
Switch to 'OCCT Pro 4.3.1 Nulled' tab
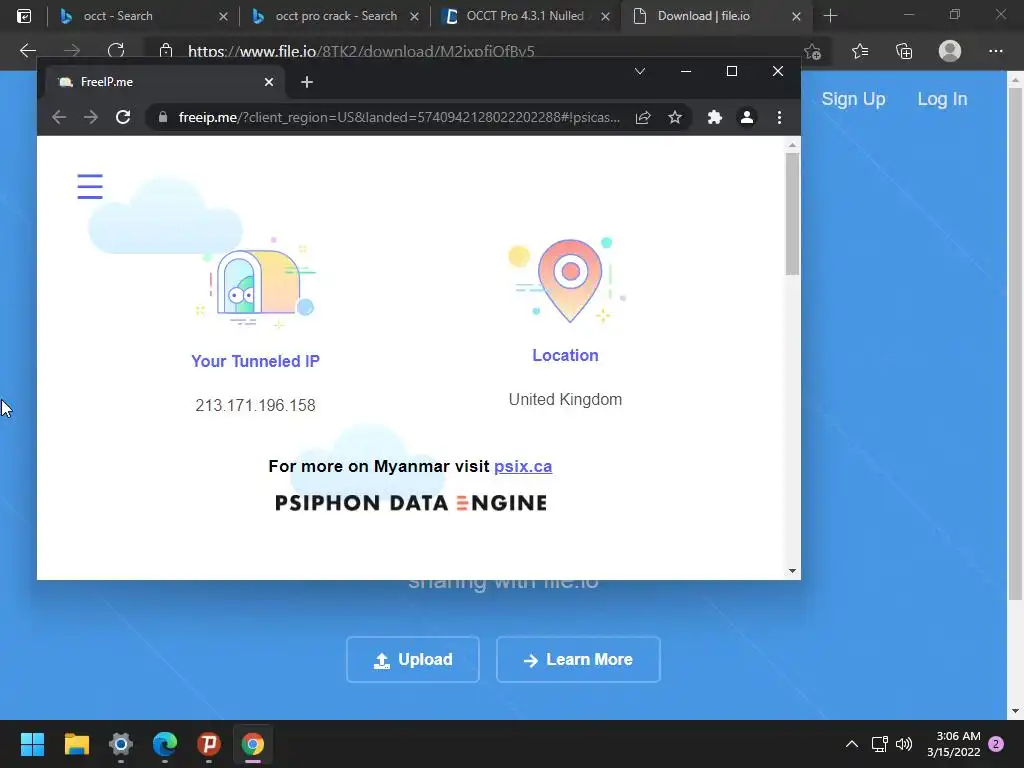[x=524, y=16]
